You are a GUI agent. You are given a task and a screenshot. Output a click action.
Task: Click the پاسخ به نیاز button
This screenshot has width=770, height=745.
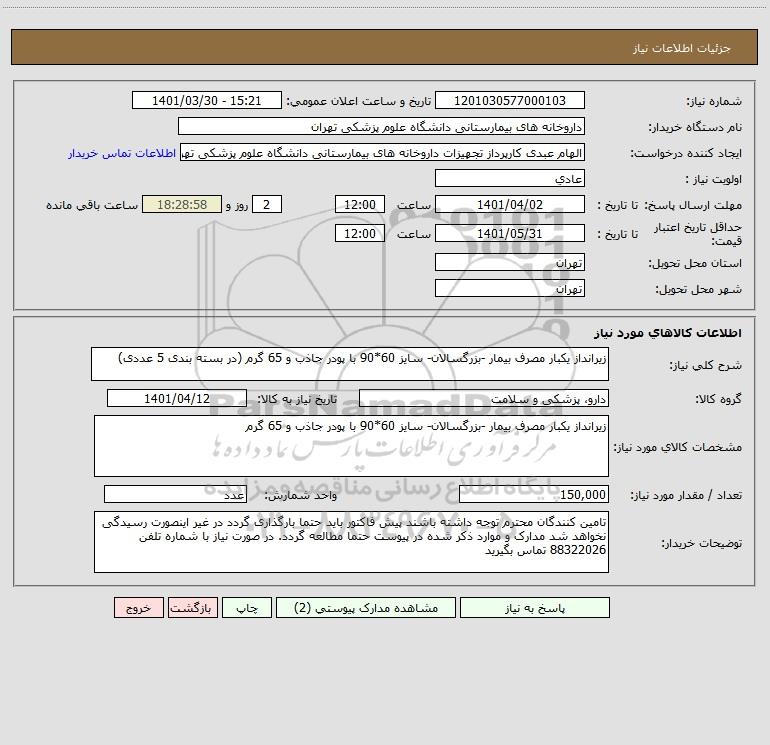coord(534,608)
